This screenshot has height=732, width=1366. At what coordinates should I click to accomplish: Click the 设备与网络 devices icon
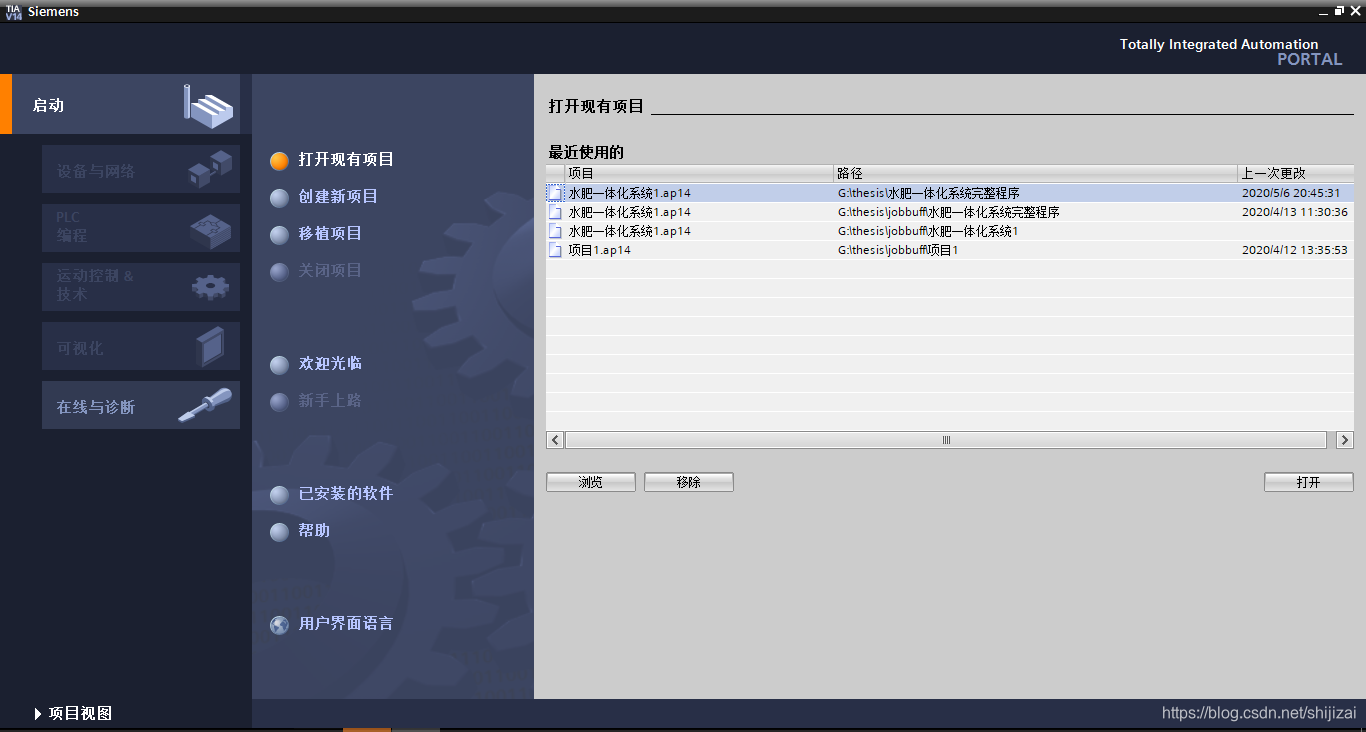[210, 170]
